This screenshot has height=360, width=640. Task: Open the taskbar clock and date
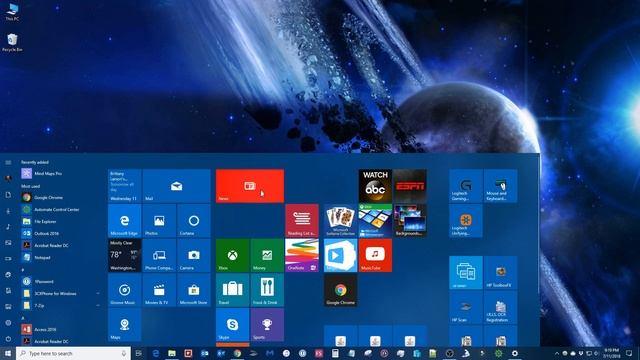tap(611, 353)
